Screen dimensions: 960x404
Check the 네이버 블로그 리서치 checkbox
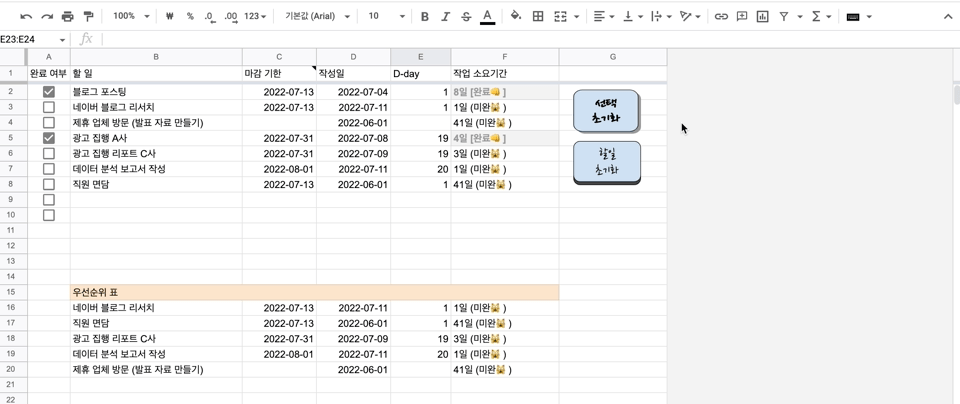[48, 107]
